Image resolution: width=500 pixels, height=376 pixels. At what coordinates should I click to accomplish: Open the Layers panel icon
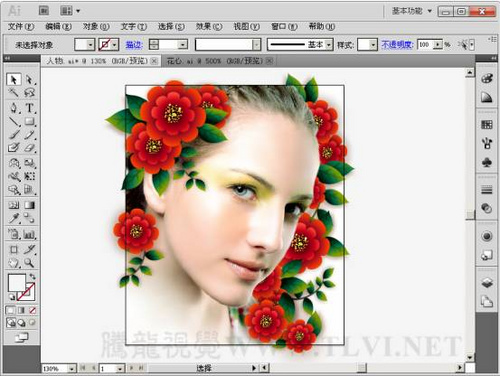point(487,283)
